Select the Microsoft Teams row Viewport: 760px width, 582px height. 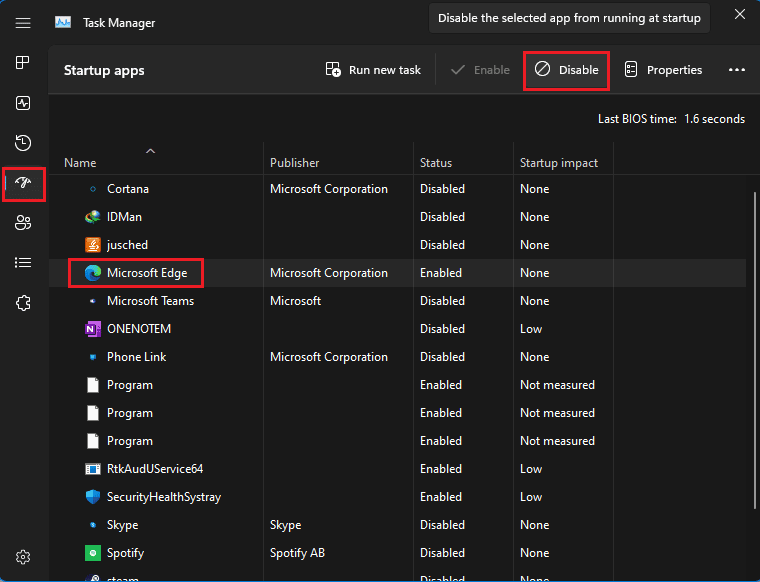[x=397, y=301]
